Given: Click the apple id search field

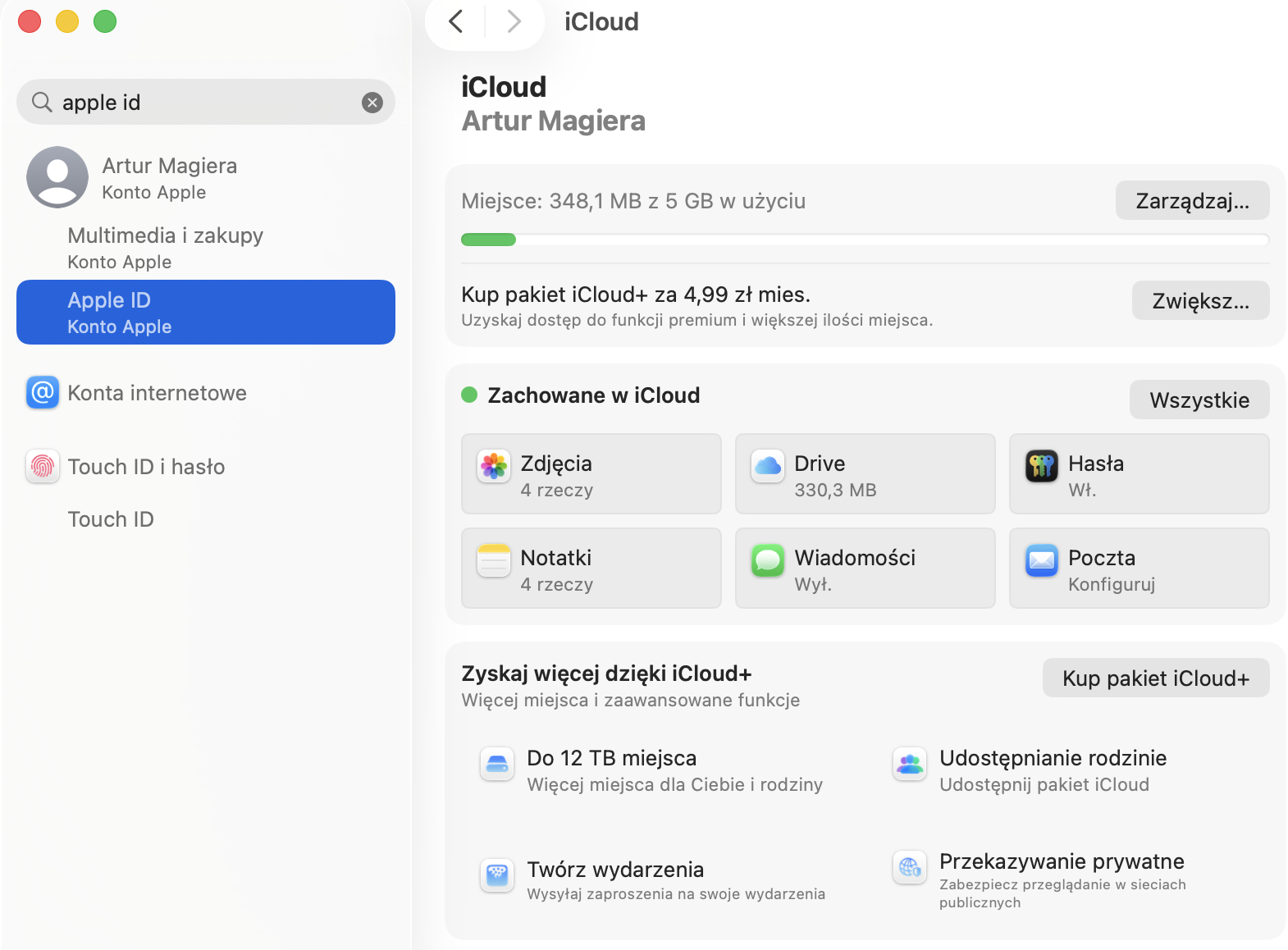Looking at the screenshot, I should [x=206, y=102].
